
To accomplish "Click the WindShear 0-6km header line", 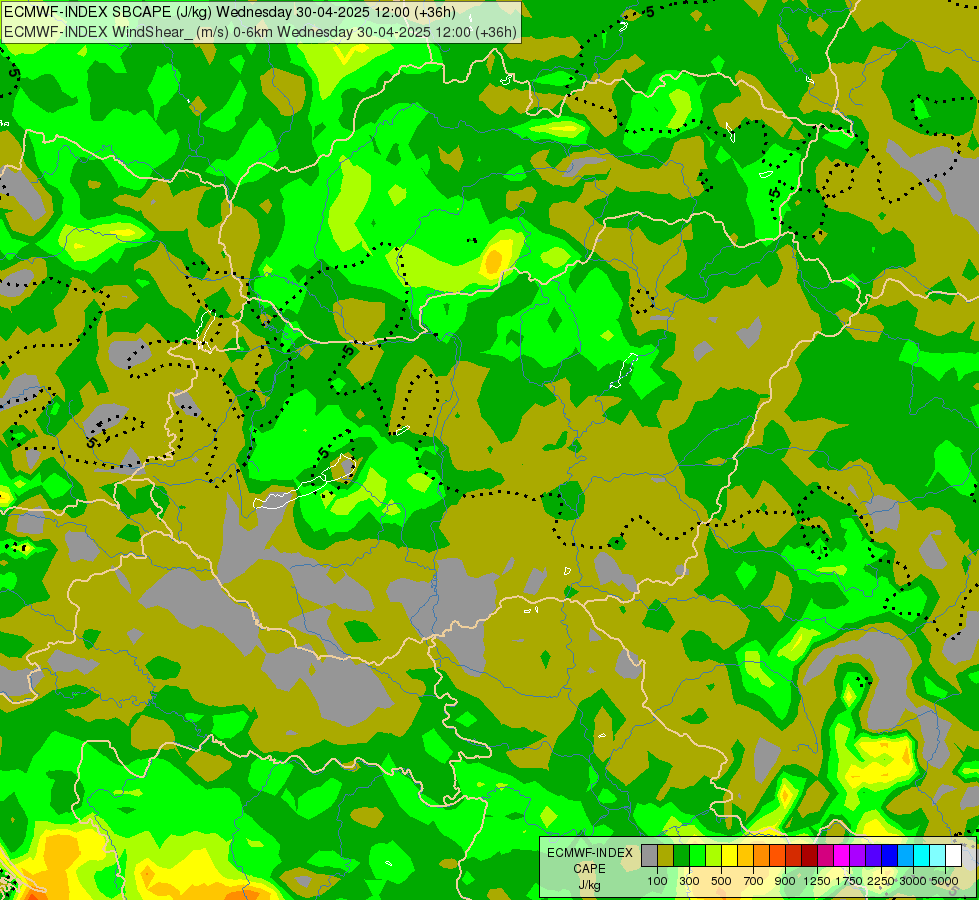I will (x=260, y=32).
